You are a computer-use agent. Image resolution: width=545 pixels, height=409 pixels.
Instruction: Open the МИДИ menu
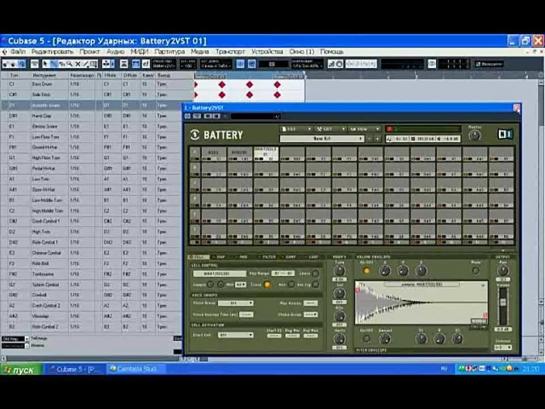tap(139, 52)
